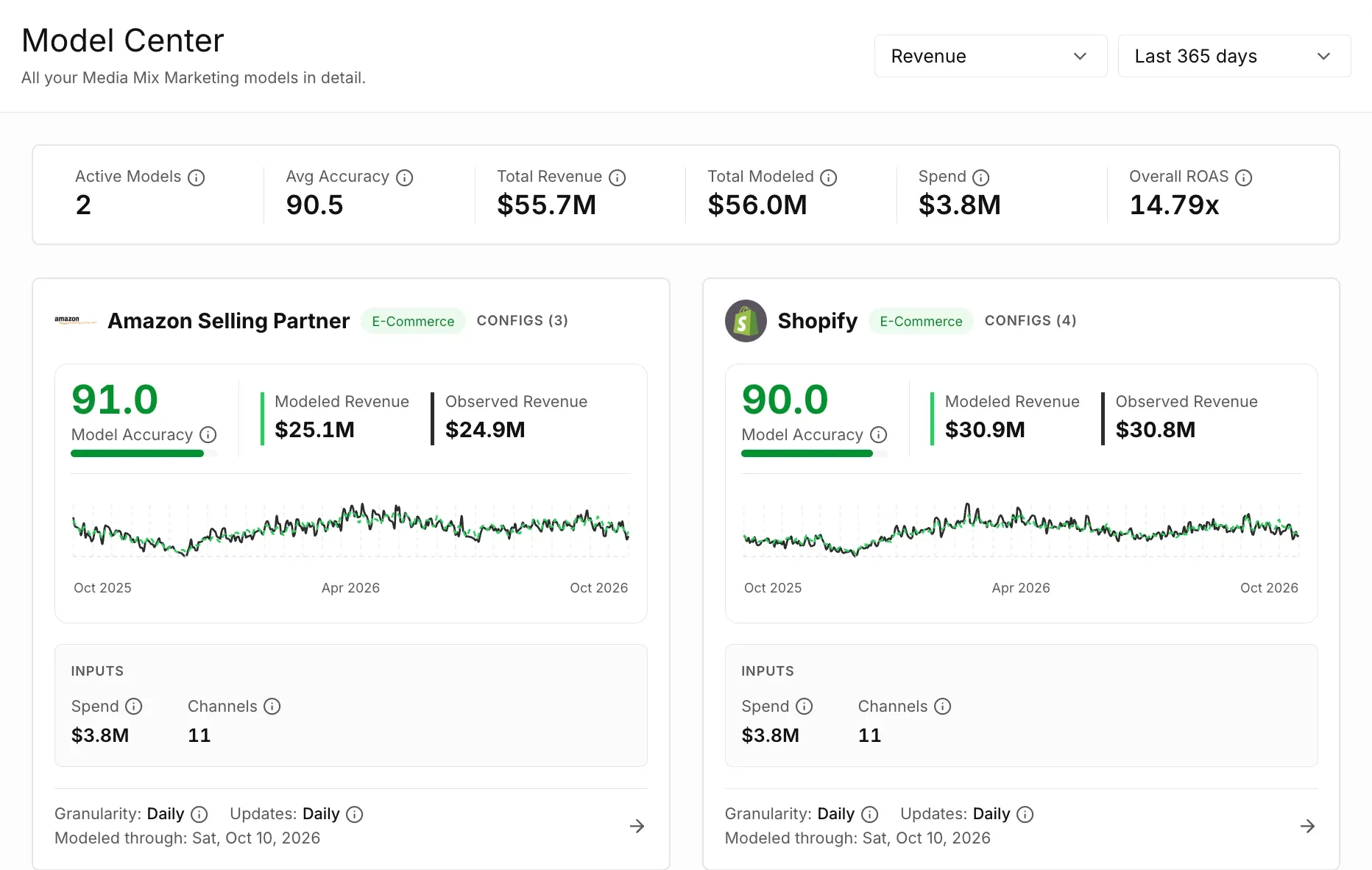Click Amazon revenue trend chart
The image size is (1372, 870).
(x=351, y=530)
